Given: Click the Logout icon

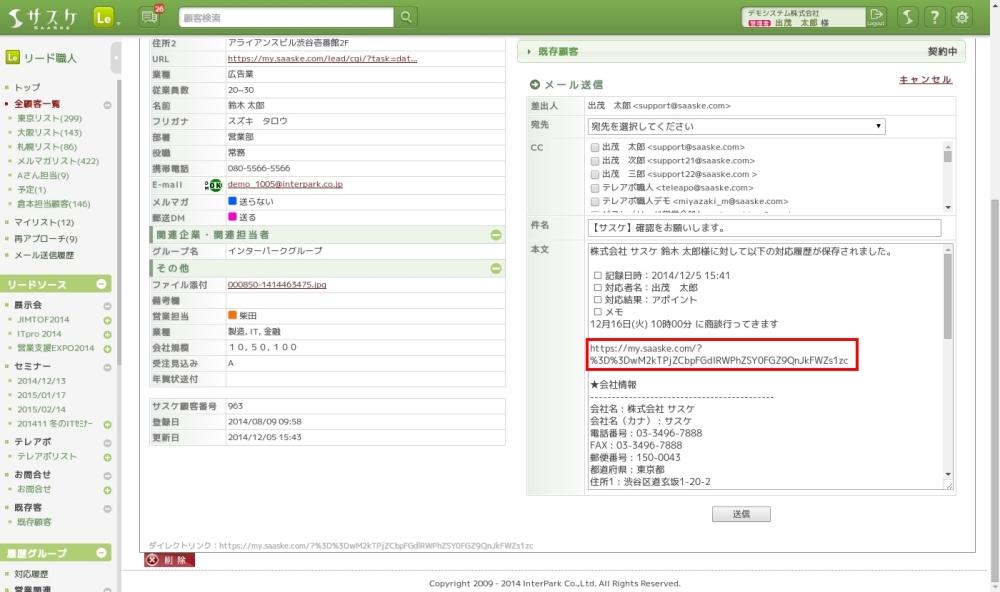Looking at the screenshot, I should click(x=876, y=16).
